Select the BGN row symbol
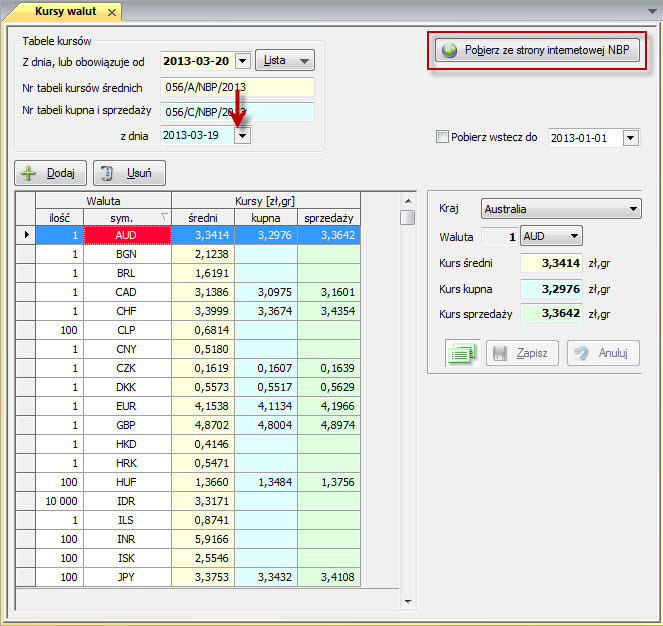The image size is (663, 626). (128, 254)
